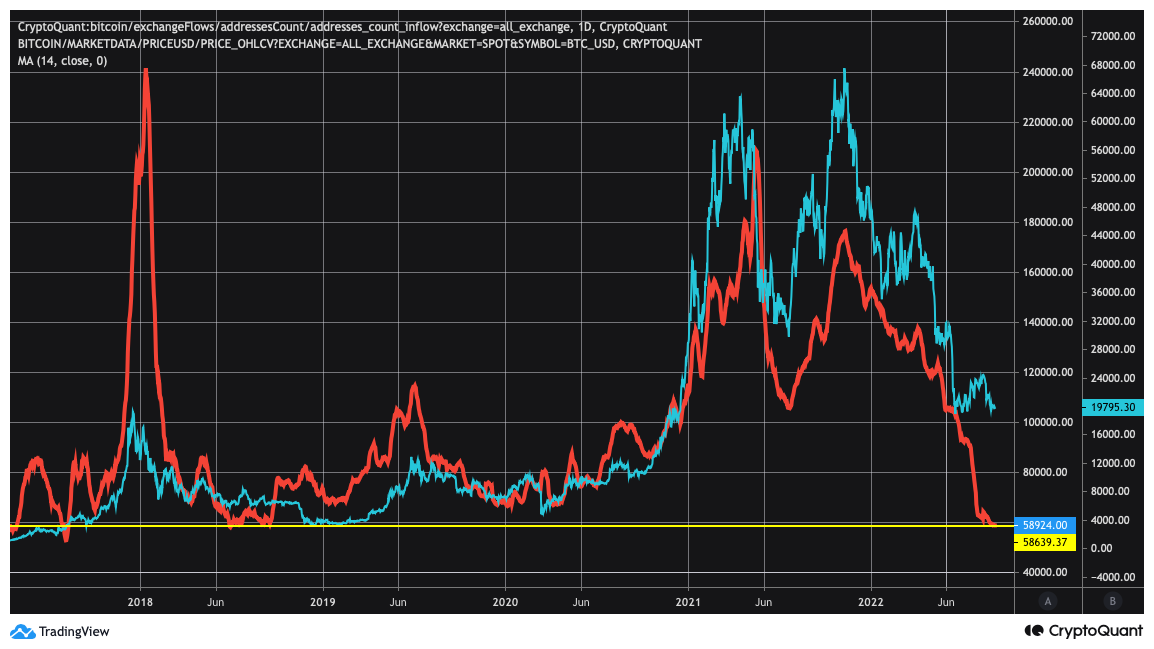Viewport: 1154px width, 649px height.
Task: Select the addresses_count_inflow indicator legend
Action: pos(340,27)
